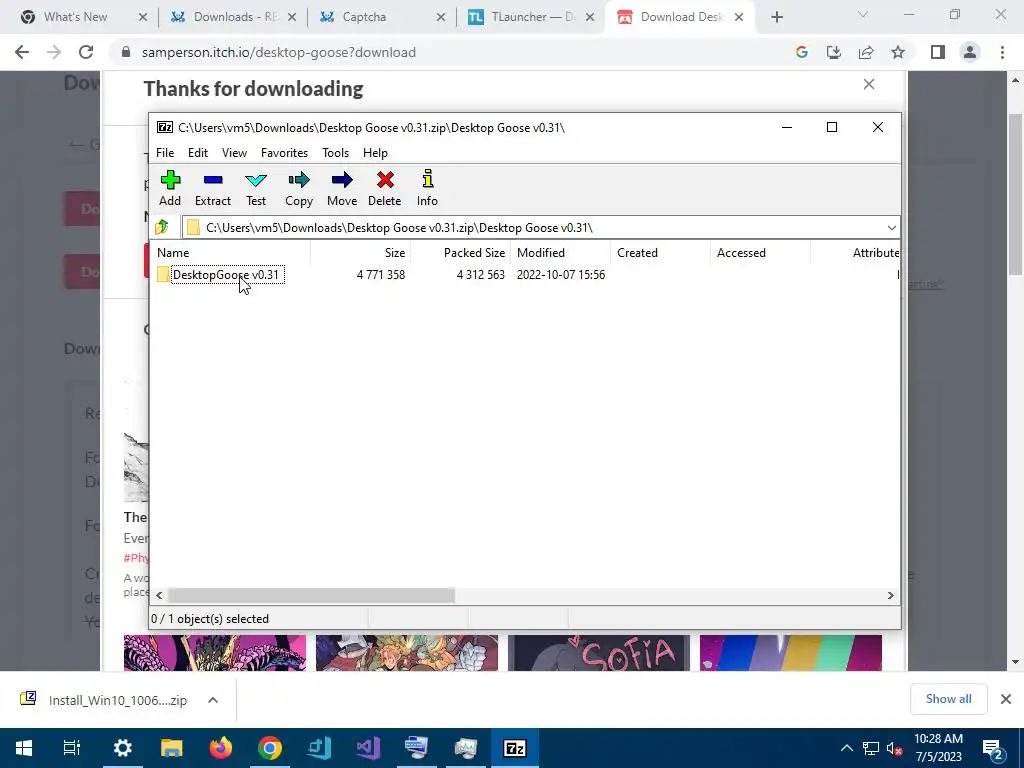
Task: Open the Chrome profile avatar
Action: click(970, 52)
